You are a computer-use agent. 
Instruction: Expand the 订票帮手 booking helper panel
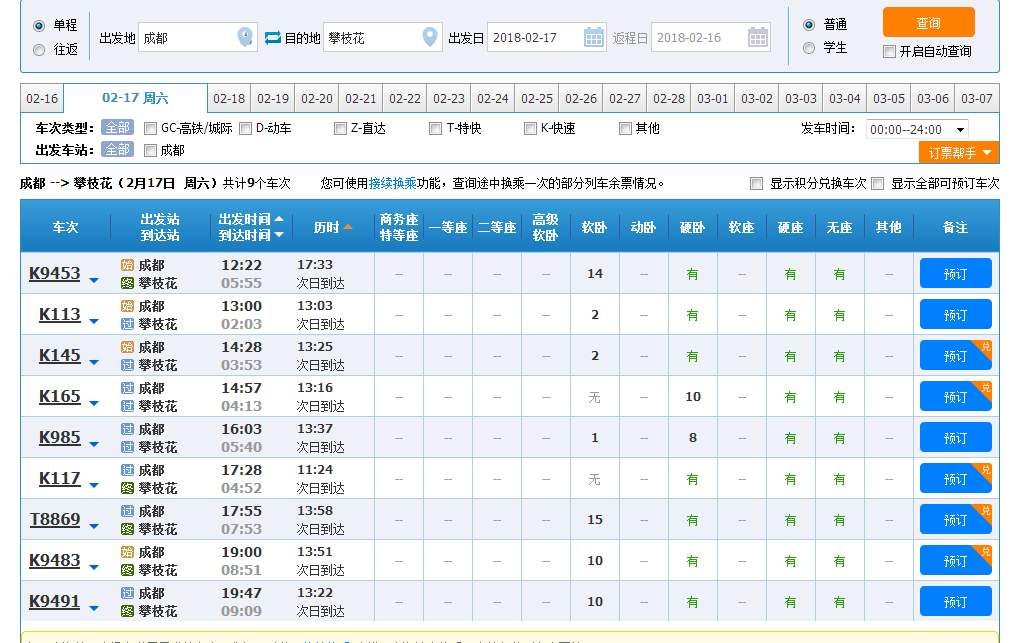(958, 153)
